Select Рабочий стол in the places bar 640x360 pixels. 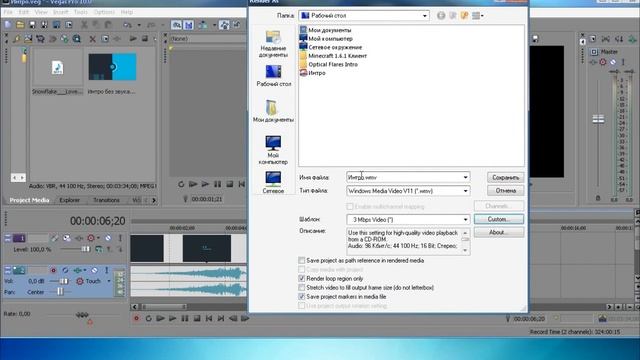pos(273,76)
